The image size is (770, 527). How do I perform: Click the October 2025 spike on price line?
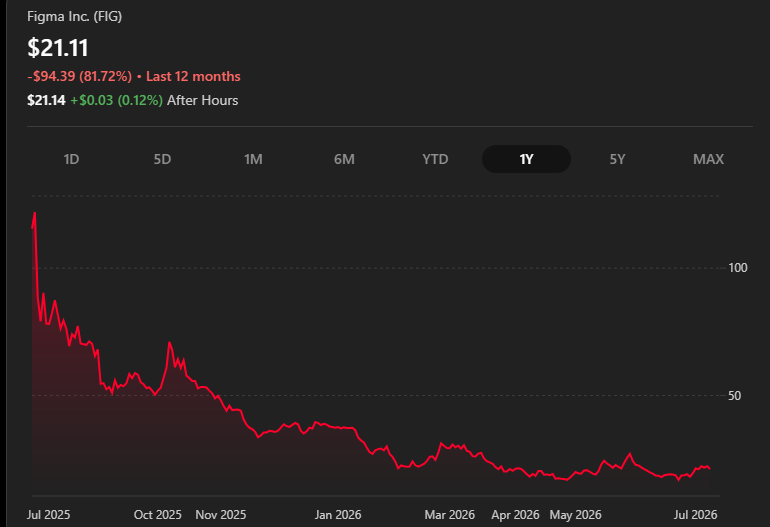(x=169, y=343)
